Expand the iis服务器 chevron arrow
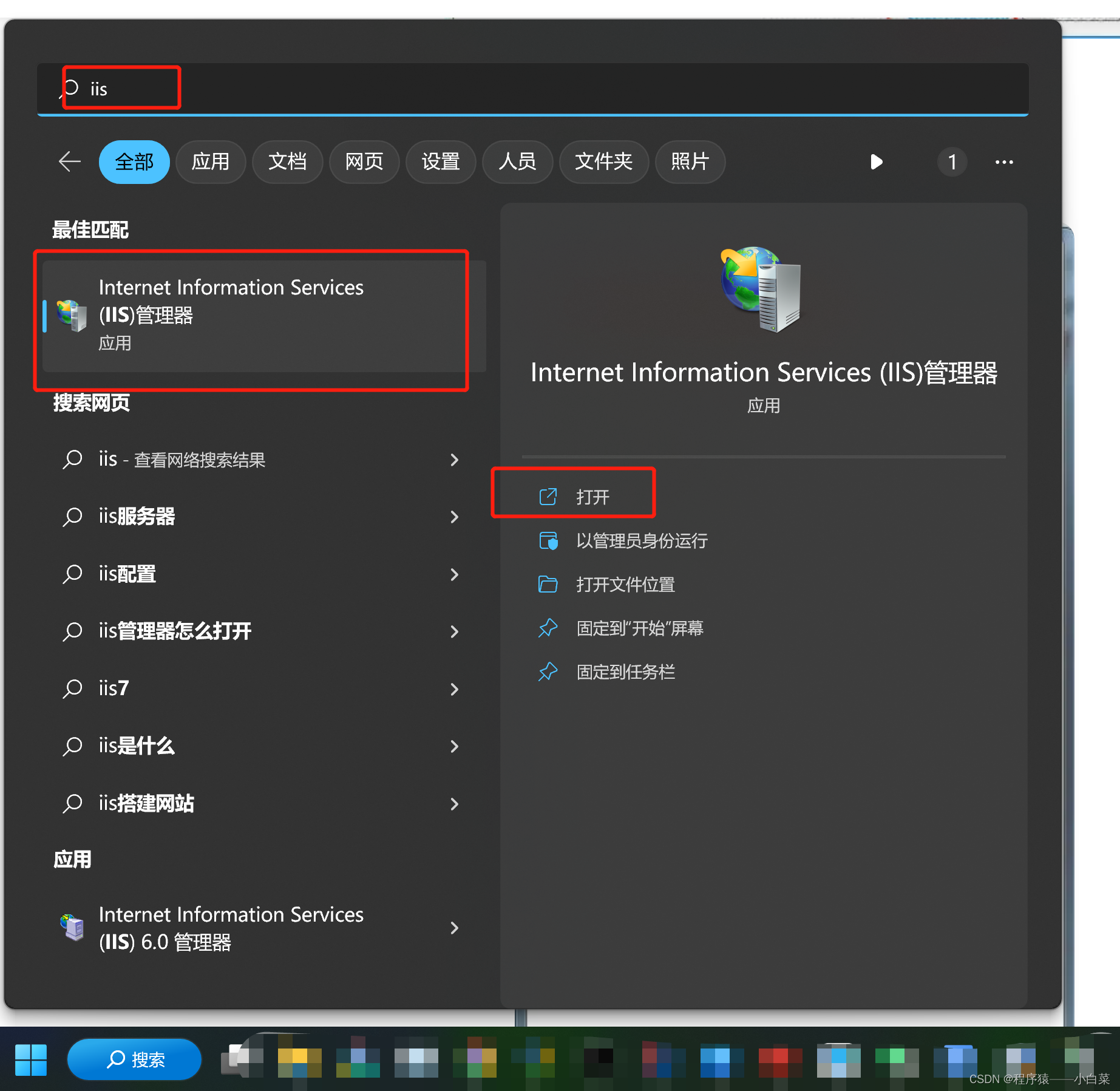The width and height of the screenshot is (1120, 1091). tap(454, 517)
